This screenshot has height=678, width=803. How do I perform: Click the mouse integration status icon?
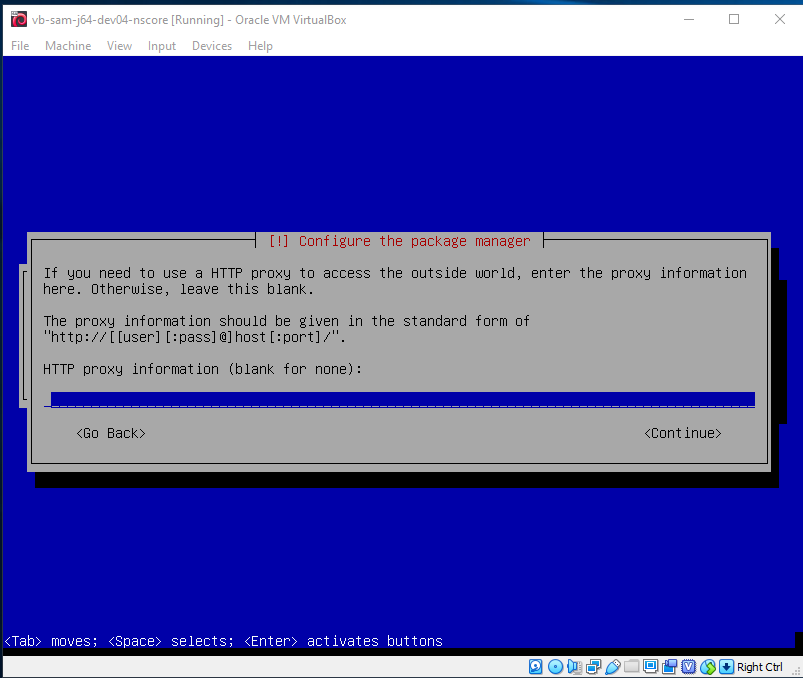click(x=708, y=666)
